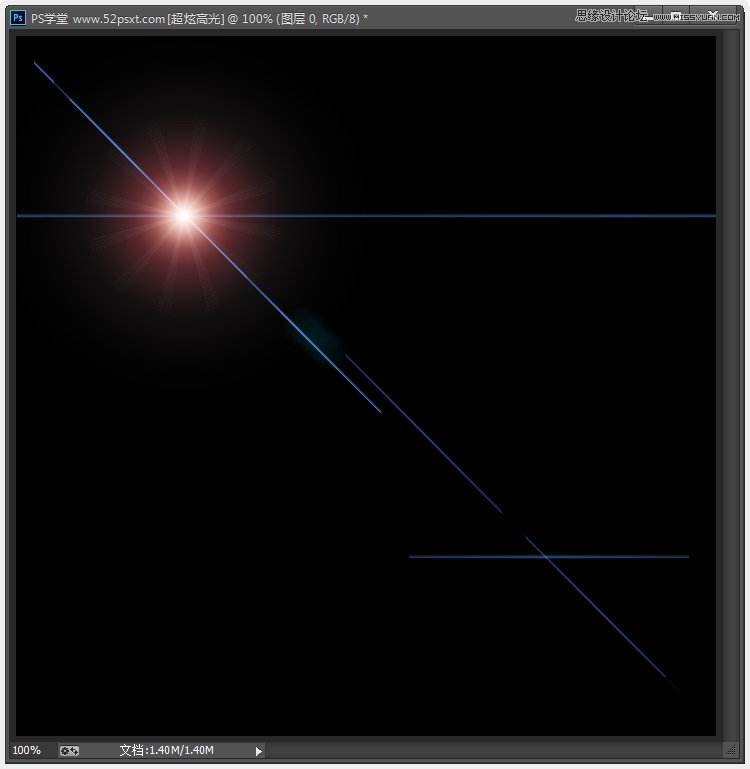Image resolution: width=750 pixels, height=769 pixels.
Task: Click the right end of long horizontal blue line
Action: (x=712, y=215)
